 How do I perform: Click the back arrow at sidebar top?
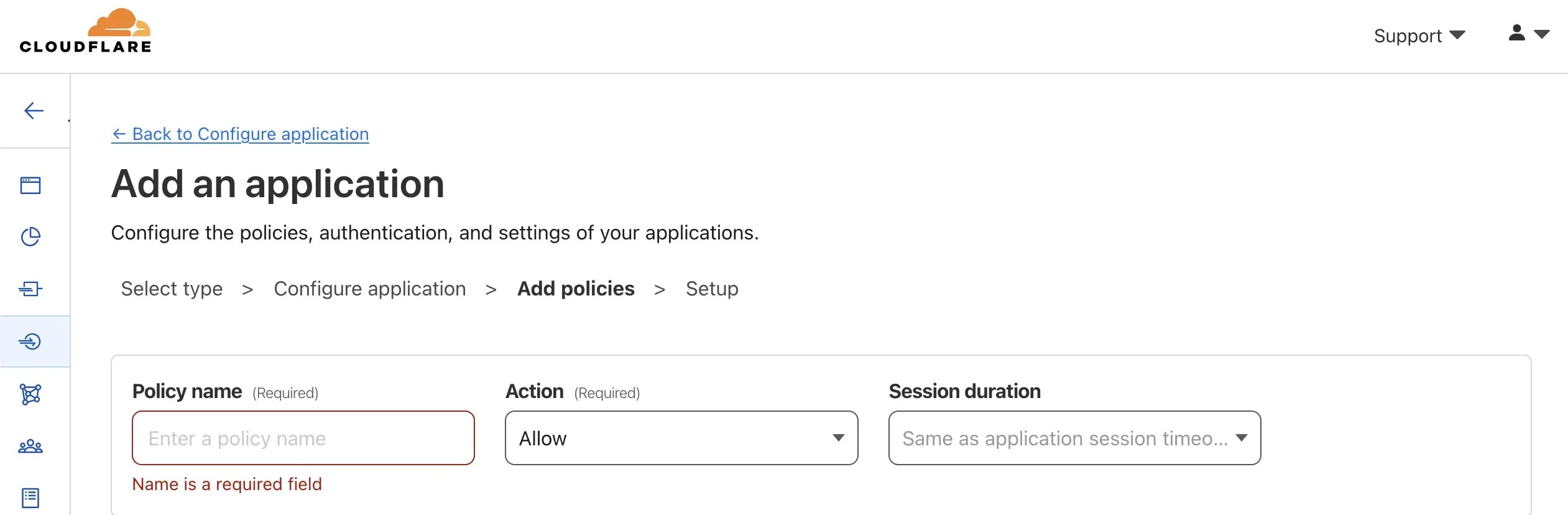[x=34, y=111]
